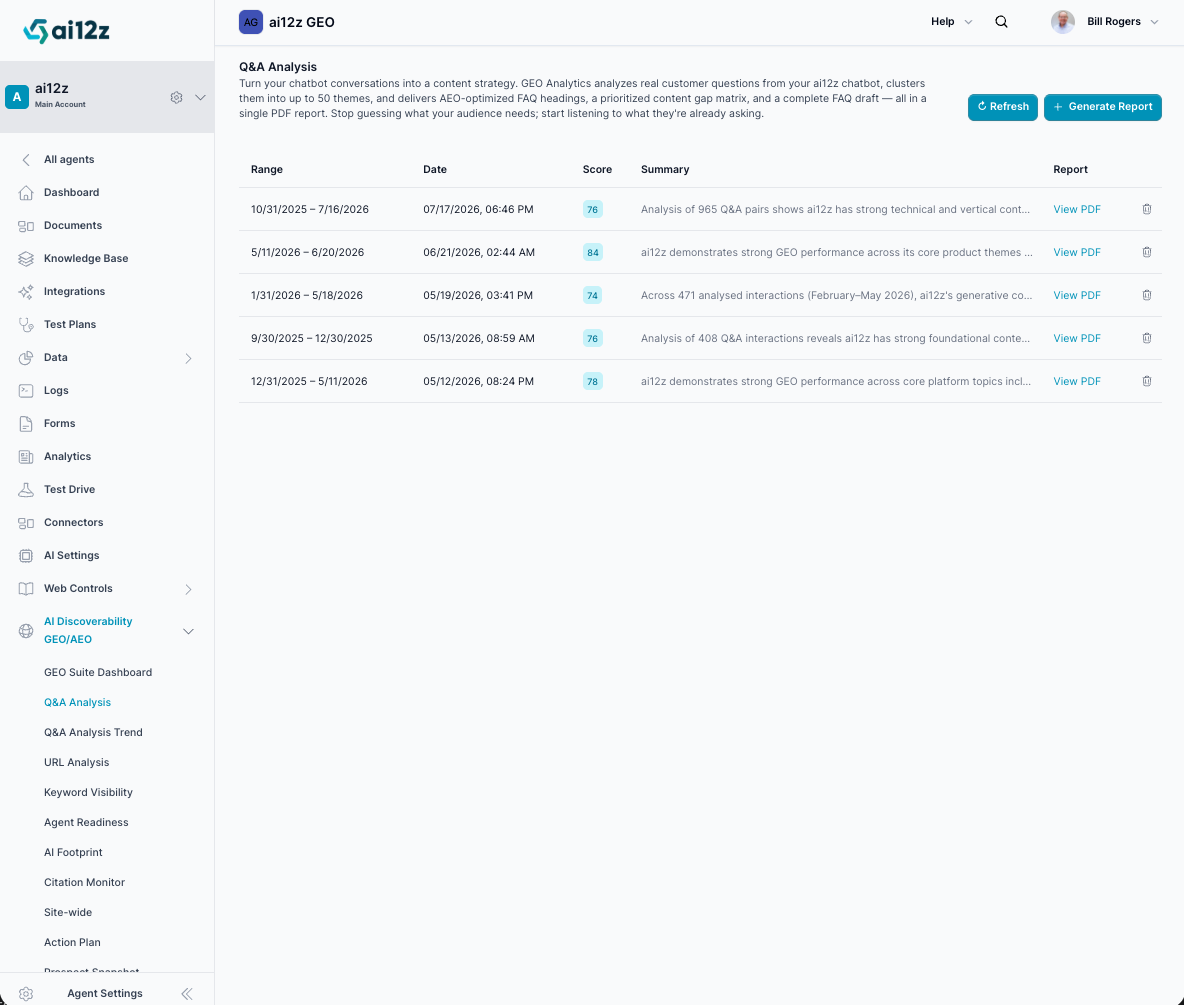Open Agent Settings
1184x1005 pixels.
[x=104, y=994]
